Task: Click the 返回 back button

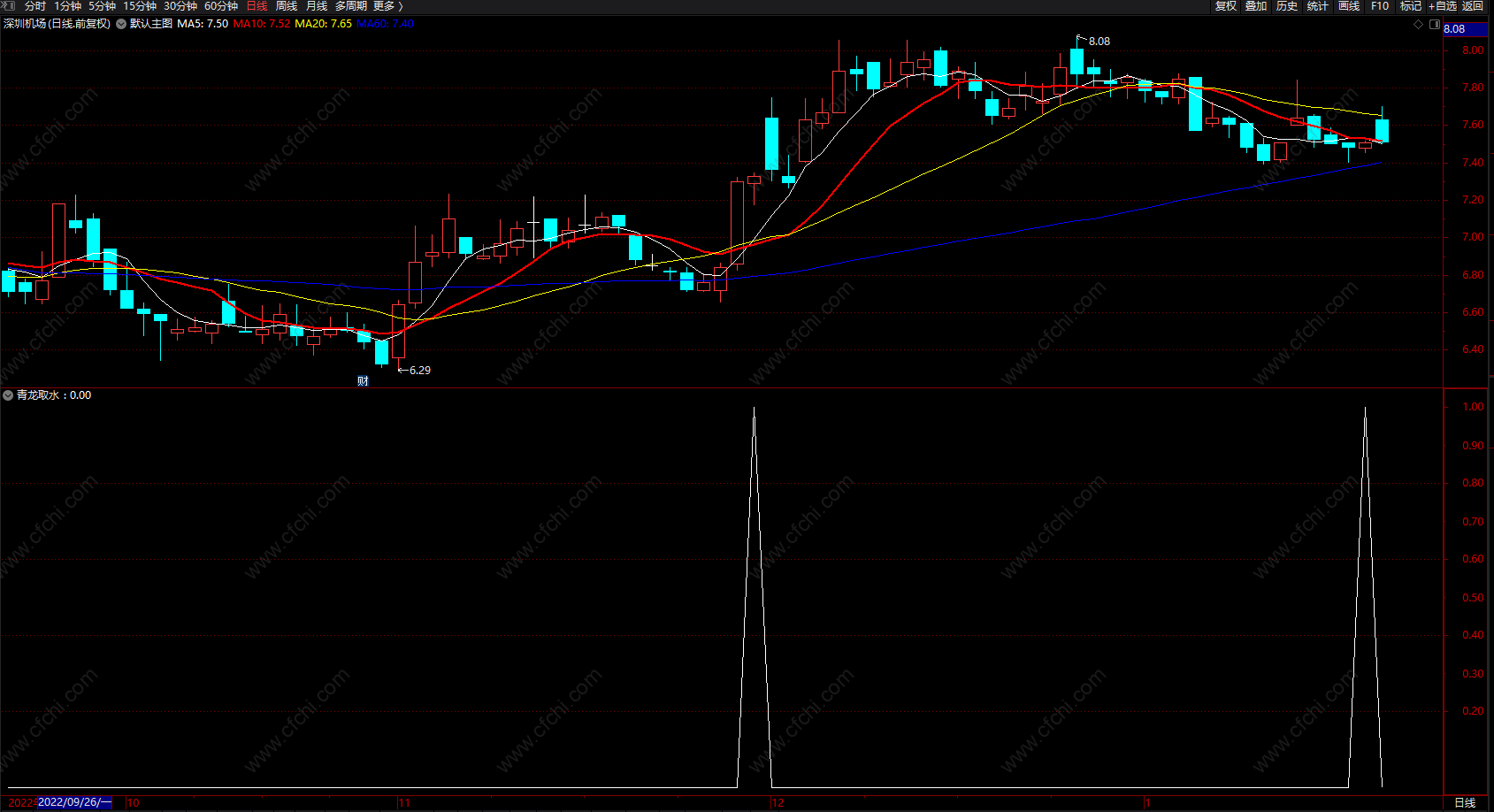Action: pos(1473,6)
